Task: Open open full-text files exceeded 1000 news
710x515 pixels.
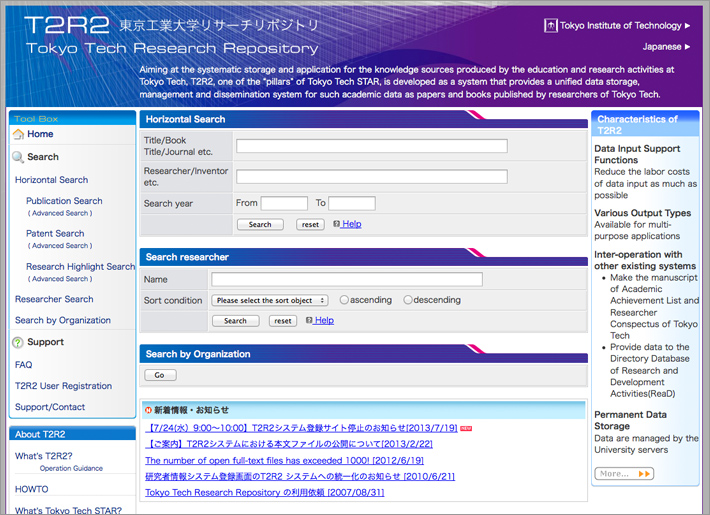Action: (284, 461)
